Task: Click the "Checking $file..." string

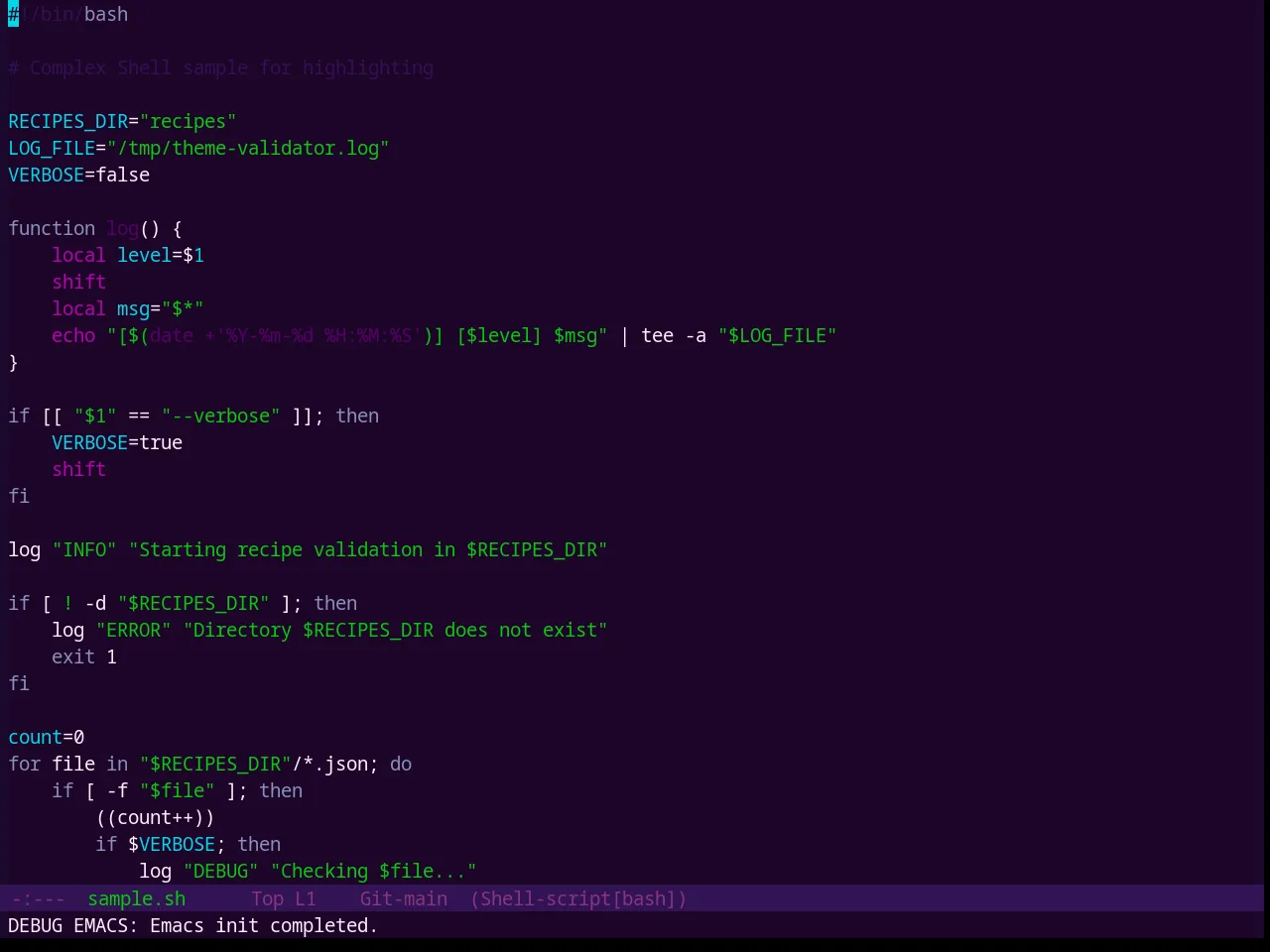Action: tap(373, 871)
